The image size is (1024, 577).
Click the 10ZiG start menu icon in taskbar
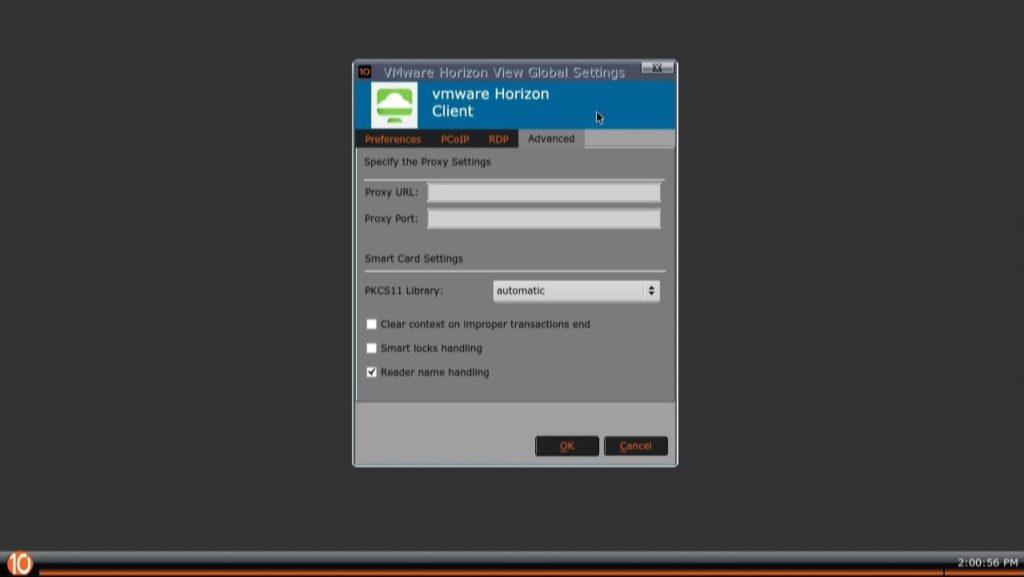pos(19,563)
